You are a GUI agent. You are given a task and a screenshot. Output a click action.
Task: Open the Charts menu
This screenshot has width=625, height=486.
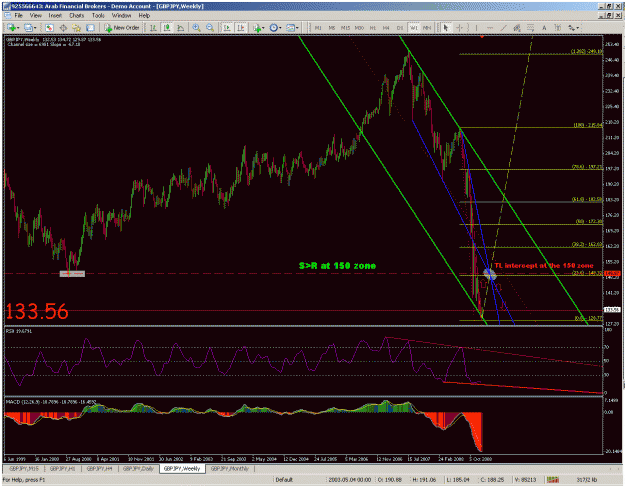pos(77,16)
